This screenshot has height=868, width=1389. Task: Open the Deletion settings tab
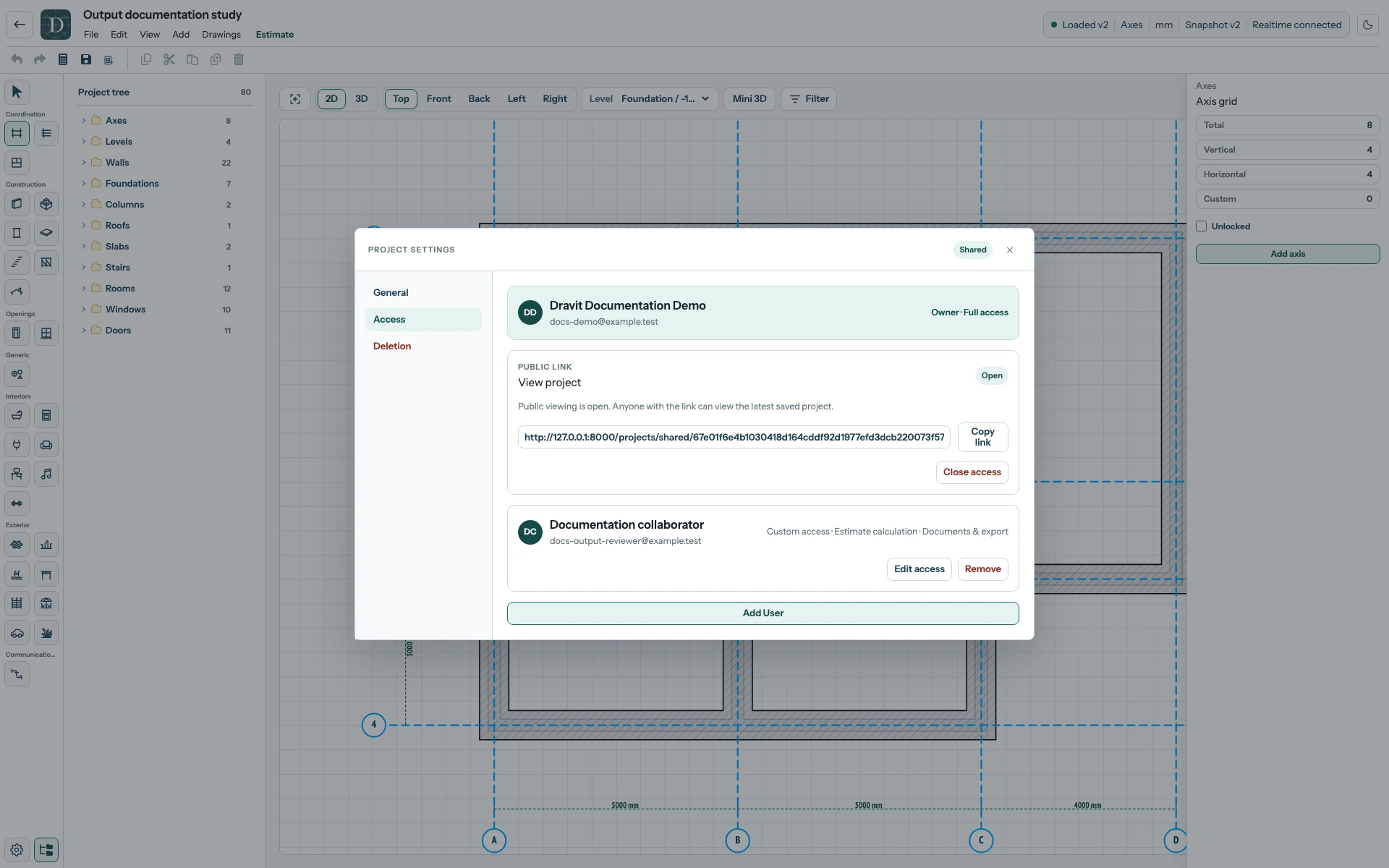423,346
